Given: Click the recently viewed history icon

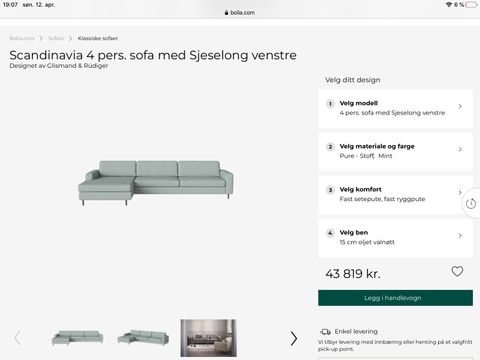Looking at the screenshot, I should 471,203.
